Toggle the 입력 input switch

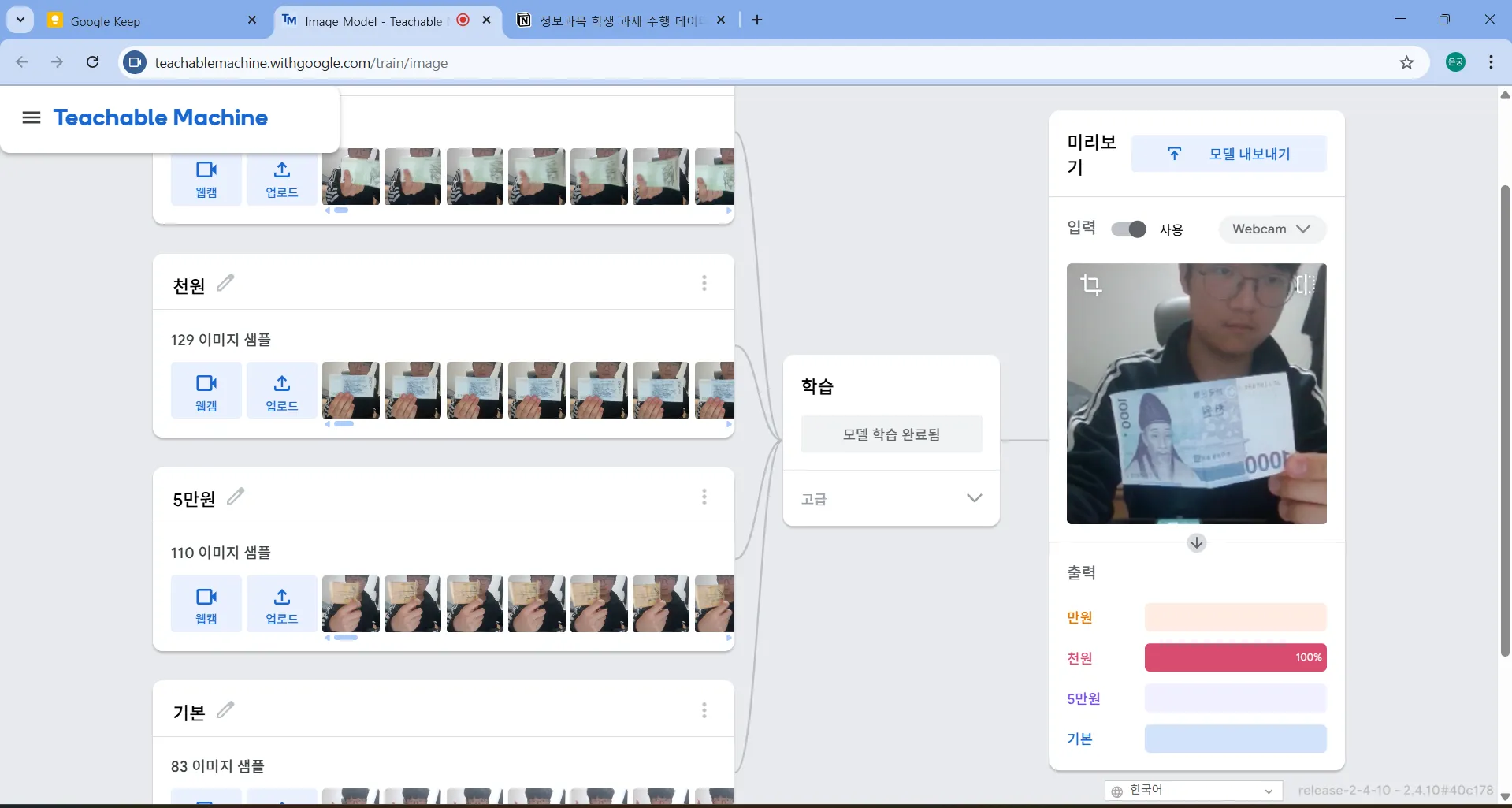click(1128, 229)
